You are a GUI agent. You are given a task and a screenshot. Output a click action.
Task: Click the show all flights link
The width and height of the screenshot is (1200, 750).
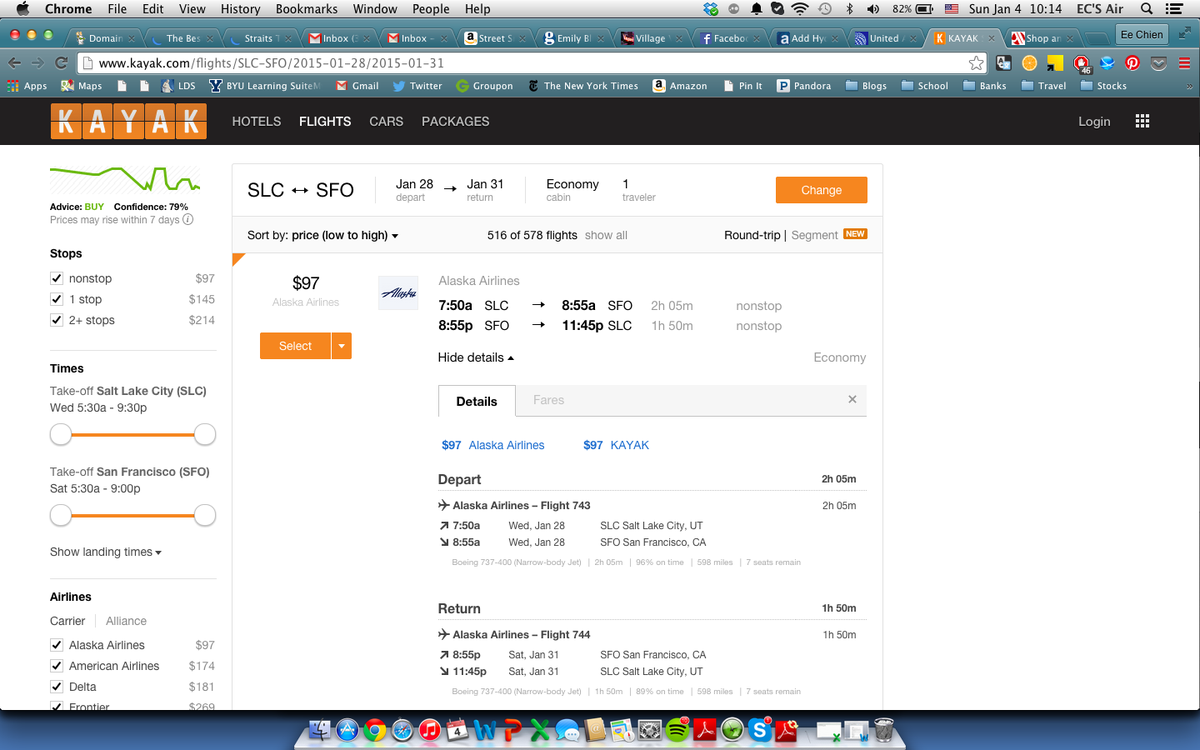pyautogui.click(x=606, y=235)
